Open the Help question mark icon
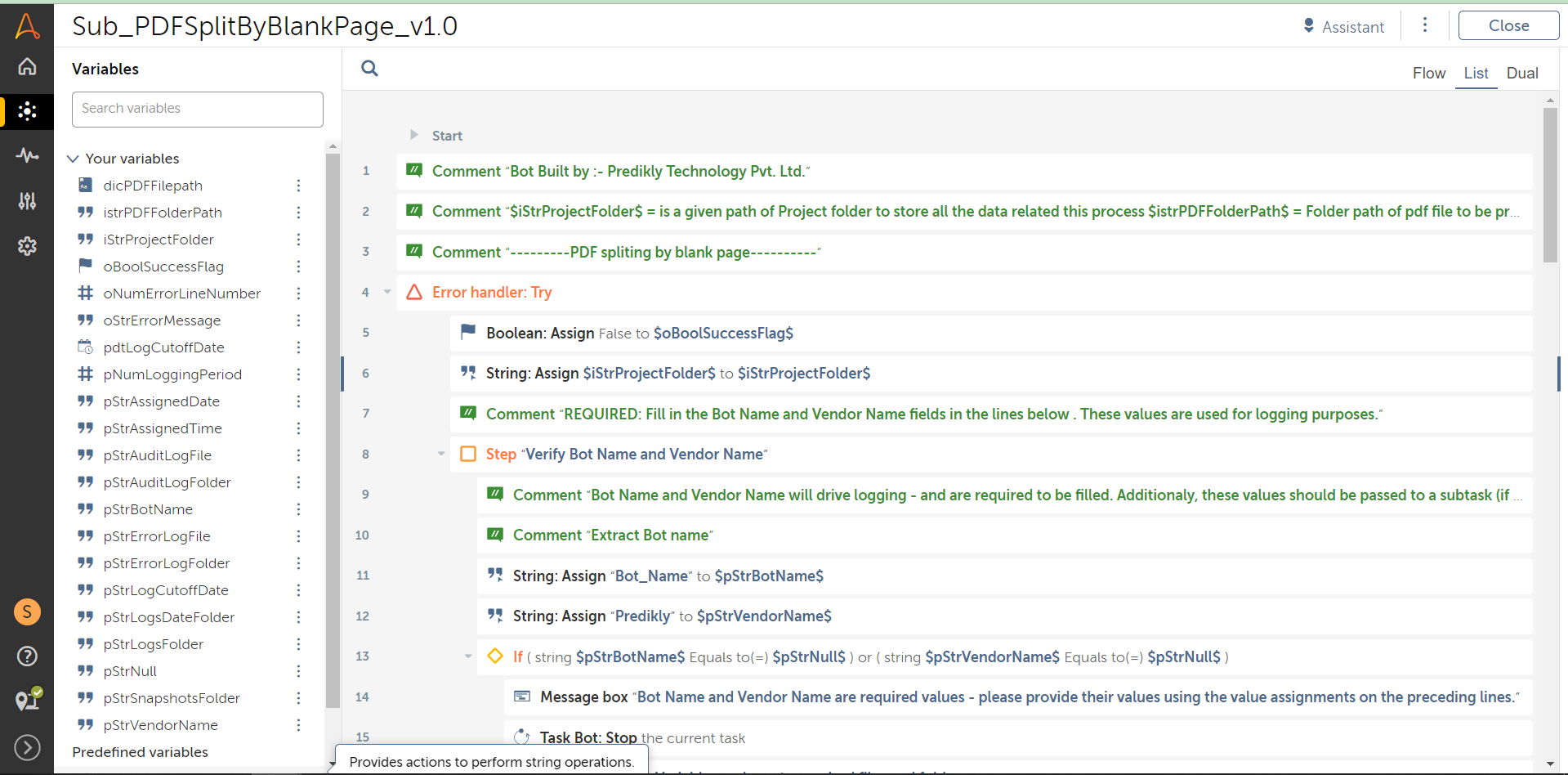This screenshot has width=1568, height=775. pyautogui.click(x=27, y=656)
